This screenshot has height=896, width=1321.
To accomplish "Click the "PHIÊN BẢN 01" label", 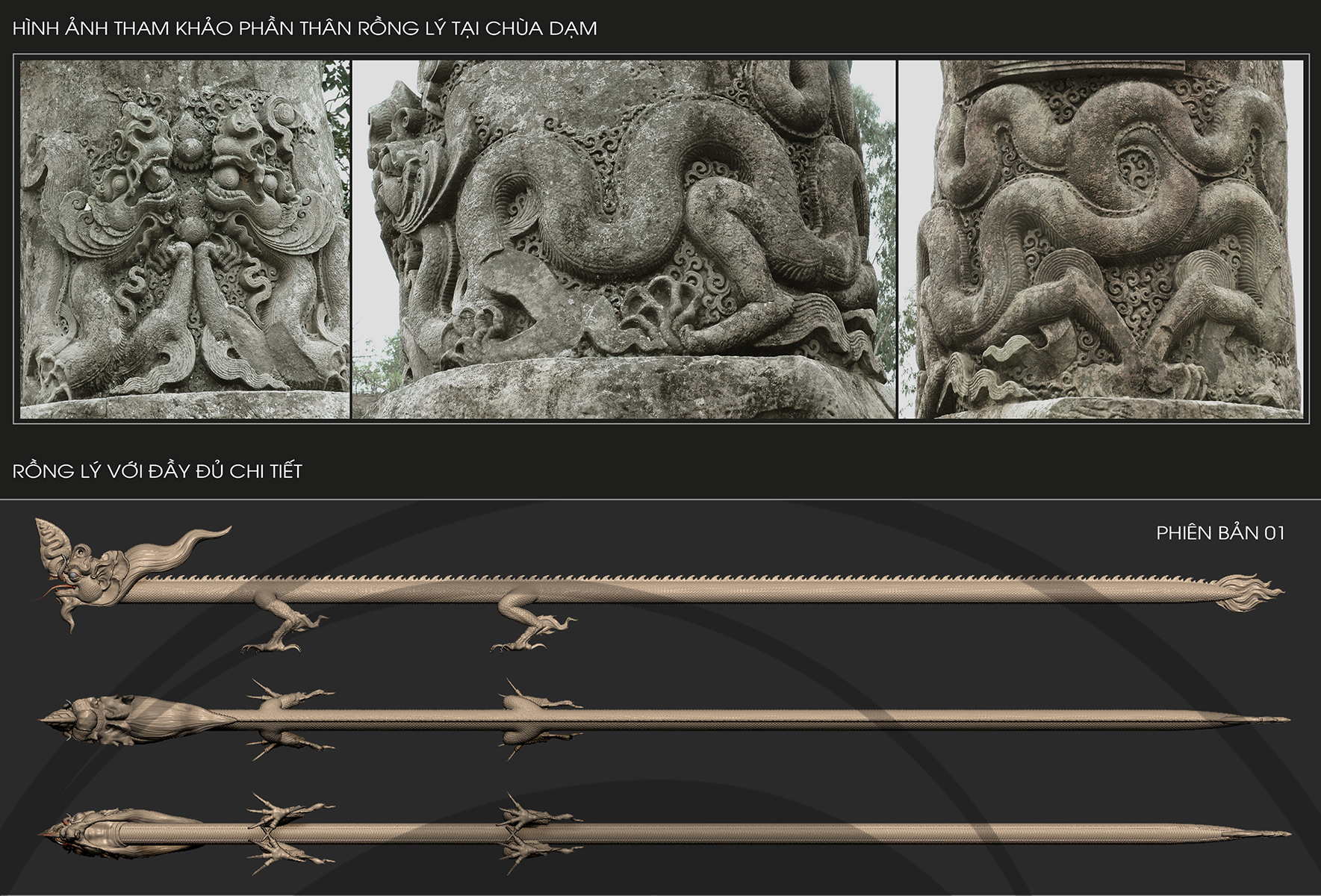I will click(1220, 532).
